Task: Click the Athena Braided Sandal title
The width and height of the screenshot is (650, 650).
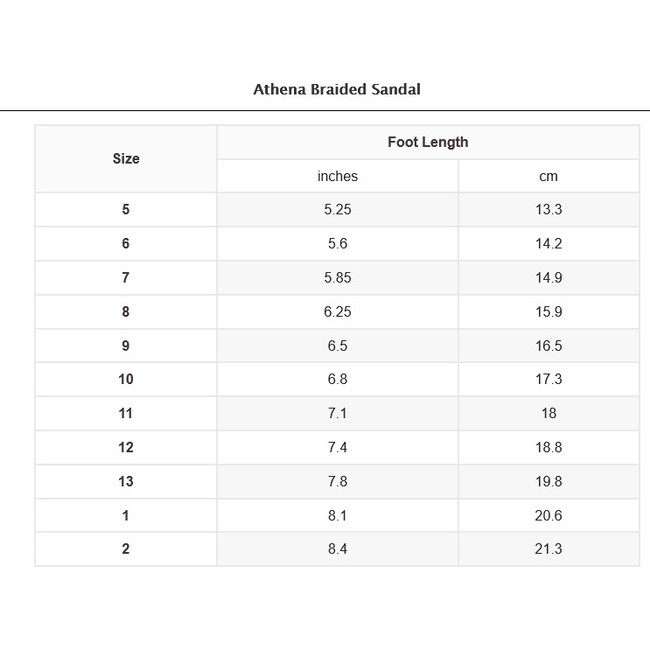Action: (x=336, y=89)
